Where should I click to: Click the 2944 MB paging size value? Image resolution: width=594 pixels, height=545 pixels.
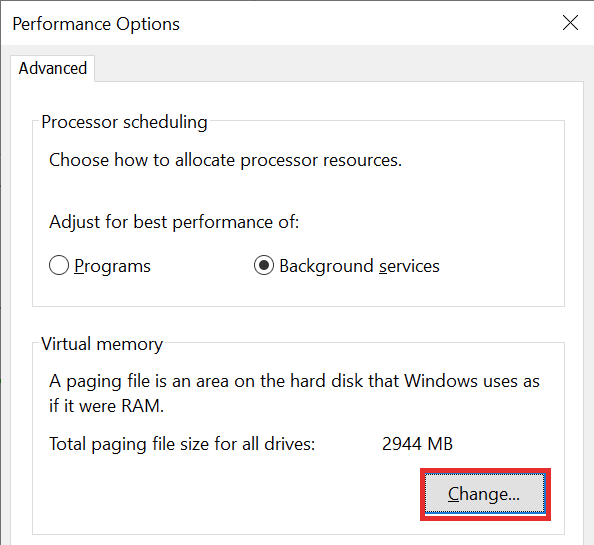417,444
